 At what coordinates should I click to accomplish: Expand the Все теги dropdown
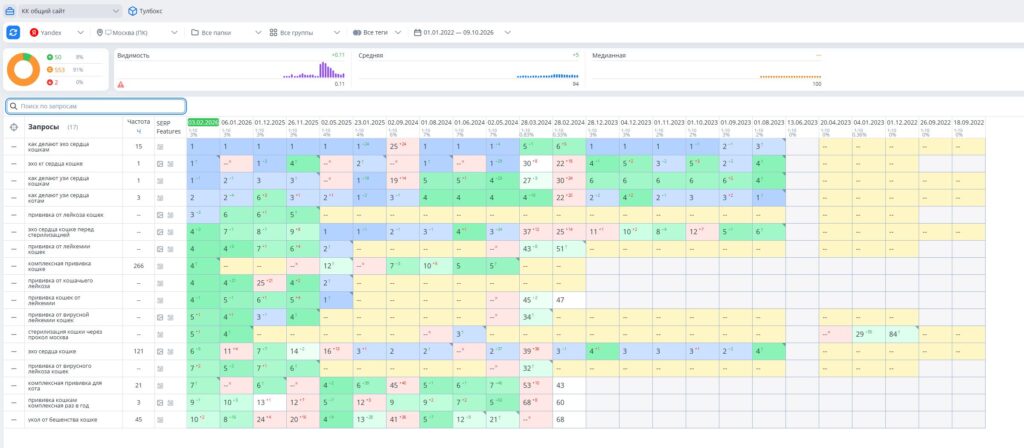click(378, 32)
